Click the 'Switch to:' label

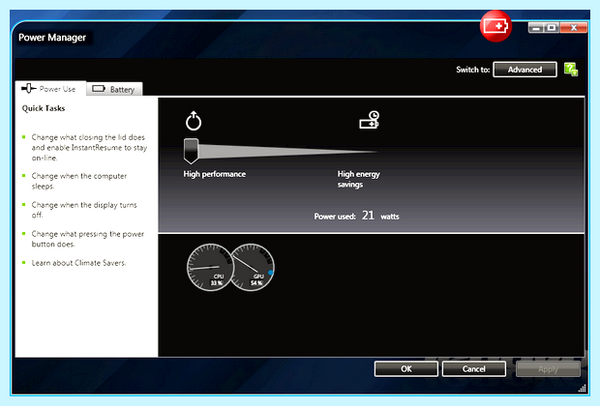(473, 70)
